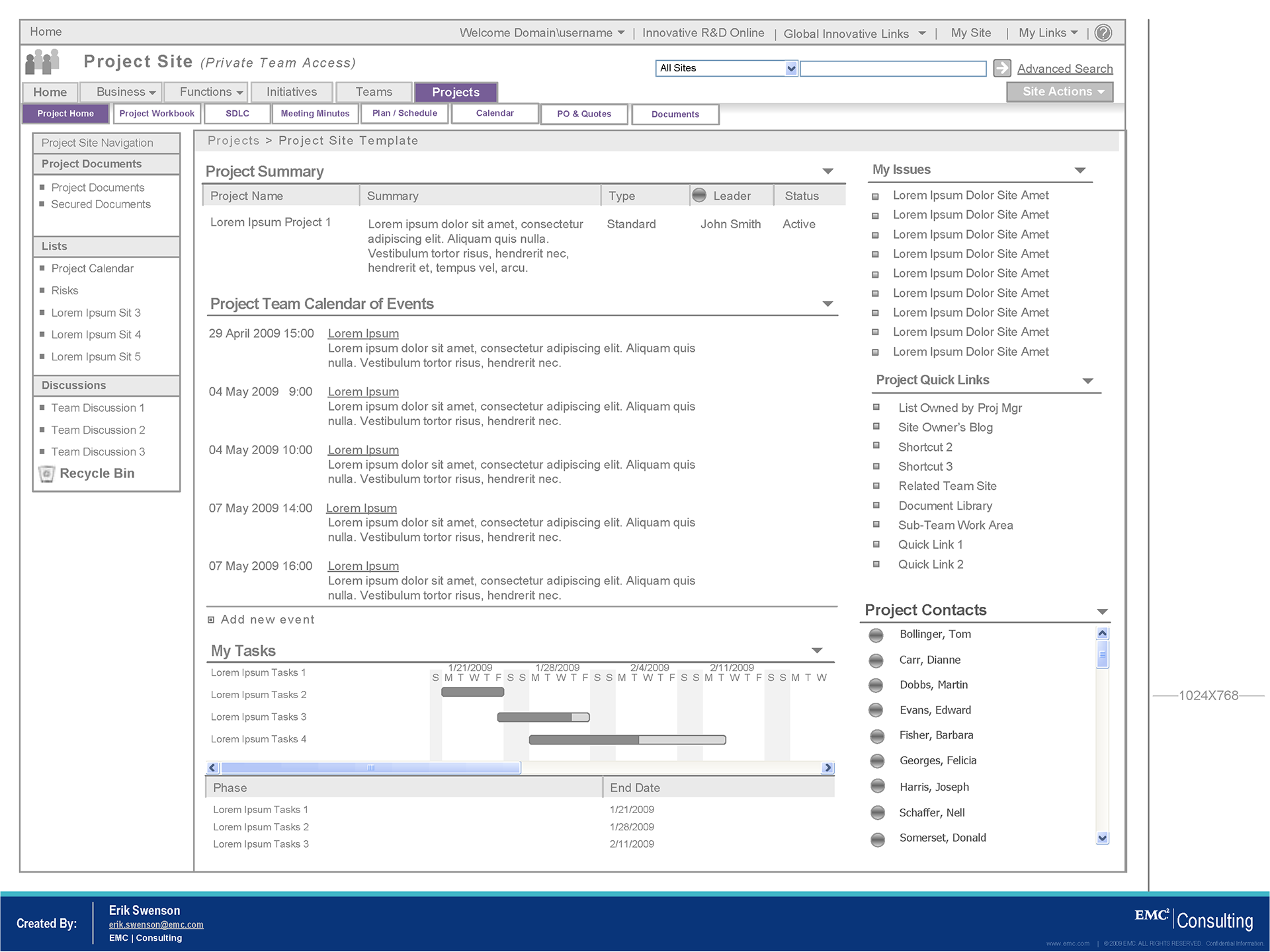Open the All Sites scope dropdown
Viewport: 1270px width, 952px height.
point(791,68)
